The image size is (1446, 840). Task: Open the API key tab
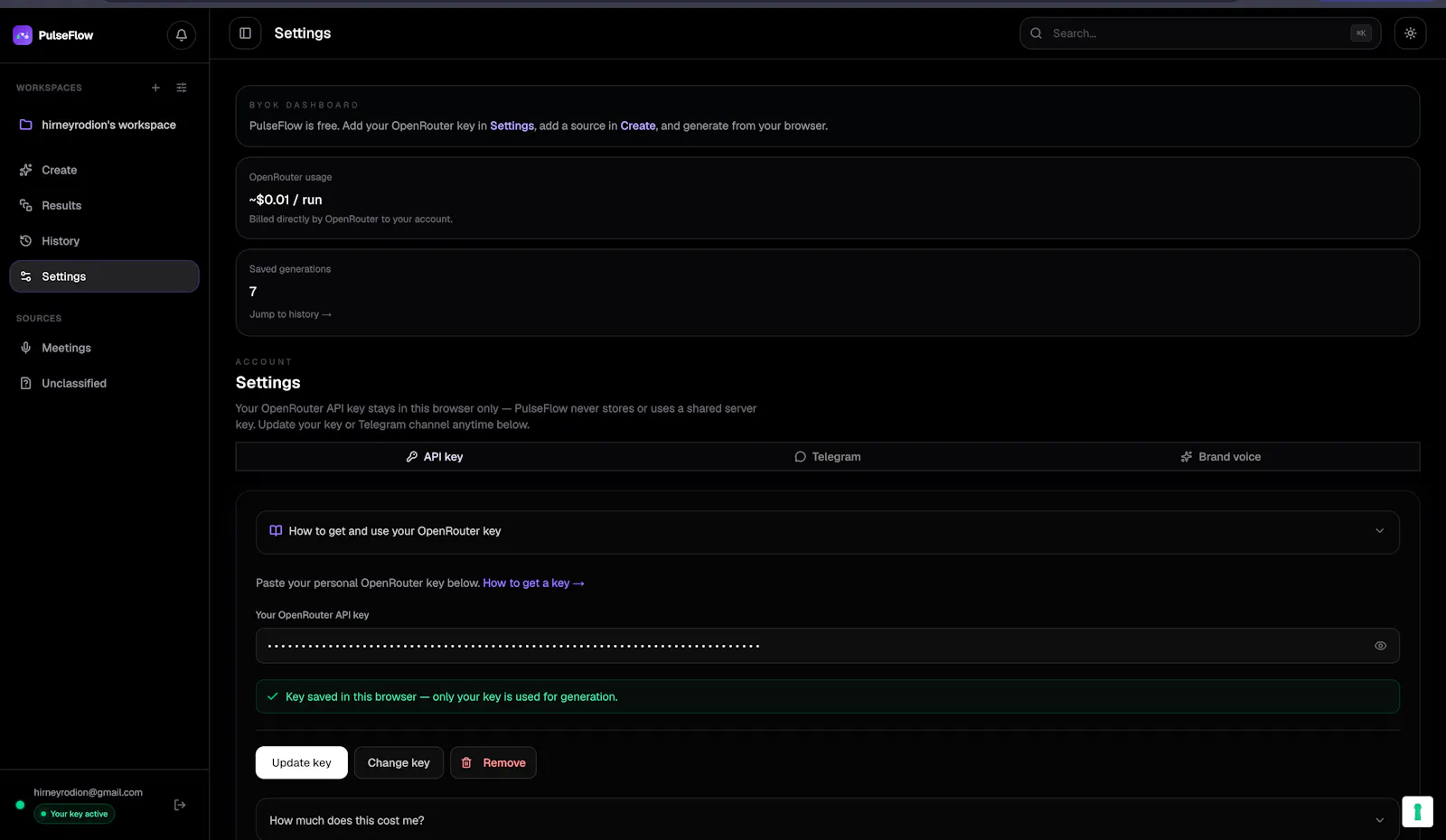434,457
